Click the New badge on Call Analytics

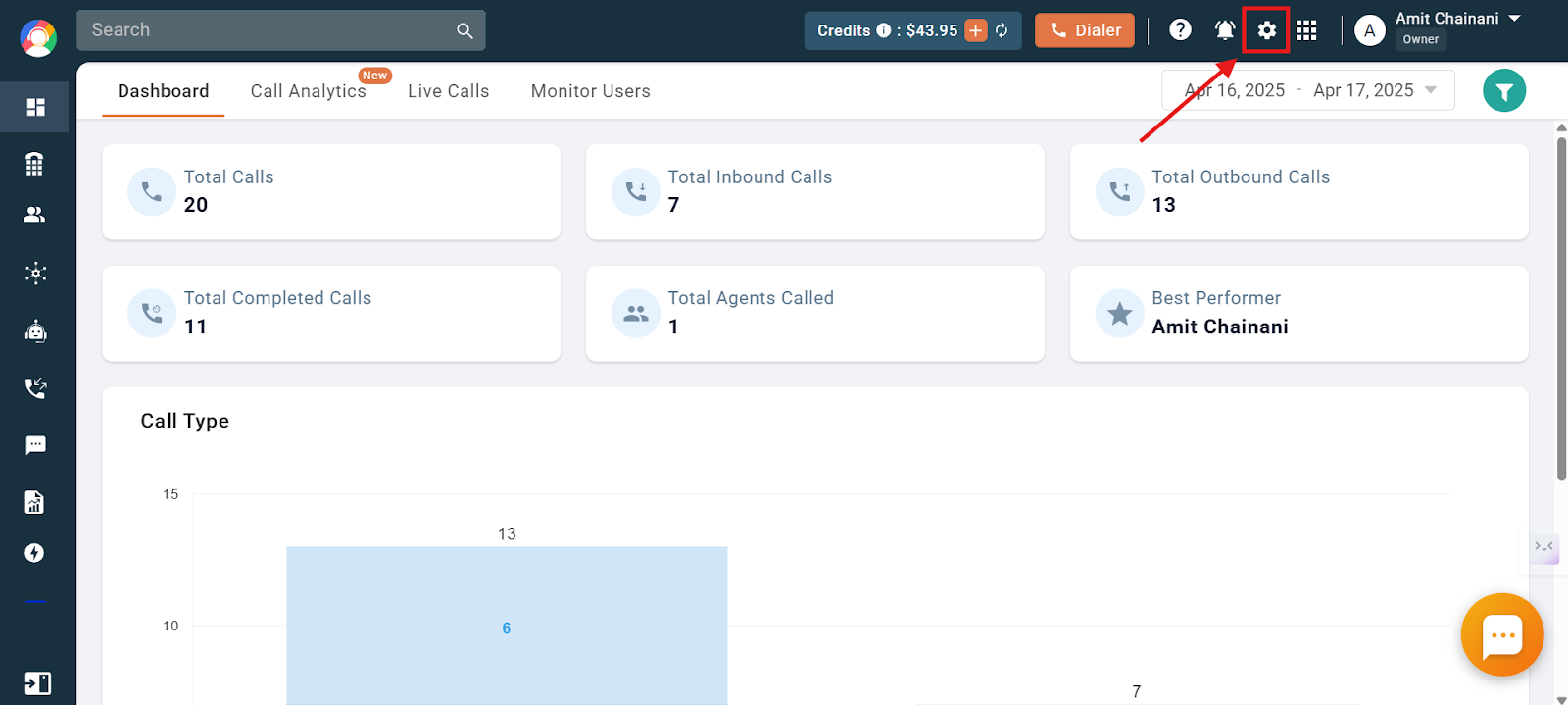coord(374,76)
